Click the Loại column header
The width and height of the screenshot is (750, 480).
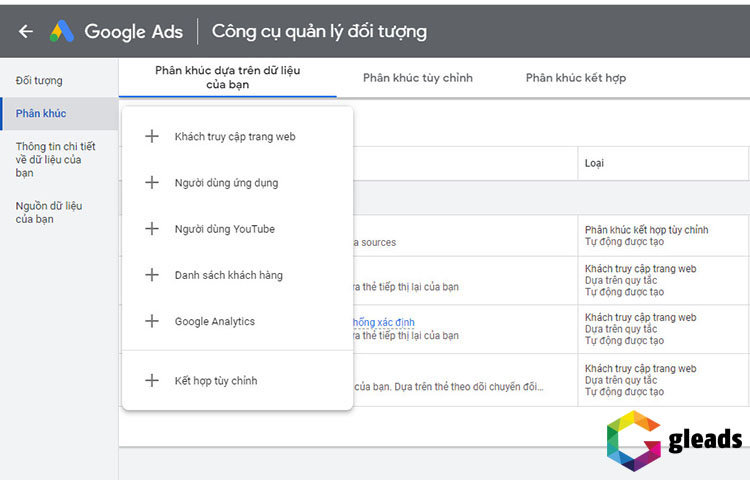pos(594,163)
